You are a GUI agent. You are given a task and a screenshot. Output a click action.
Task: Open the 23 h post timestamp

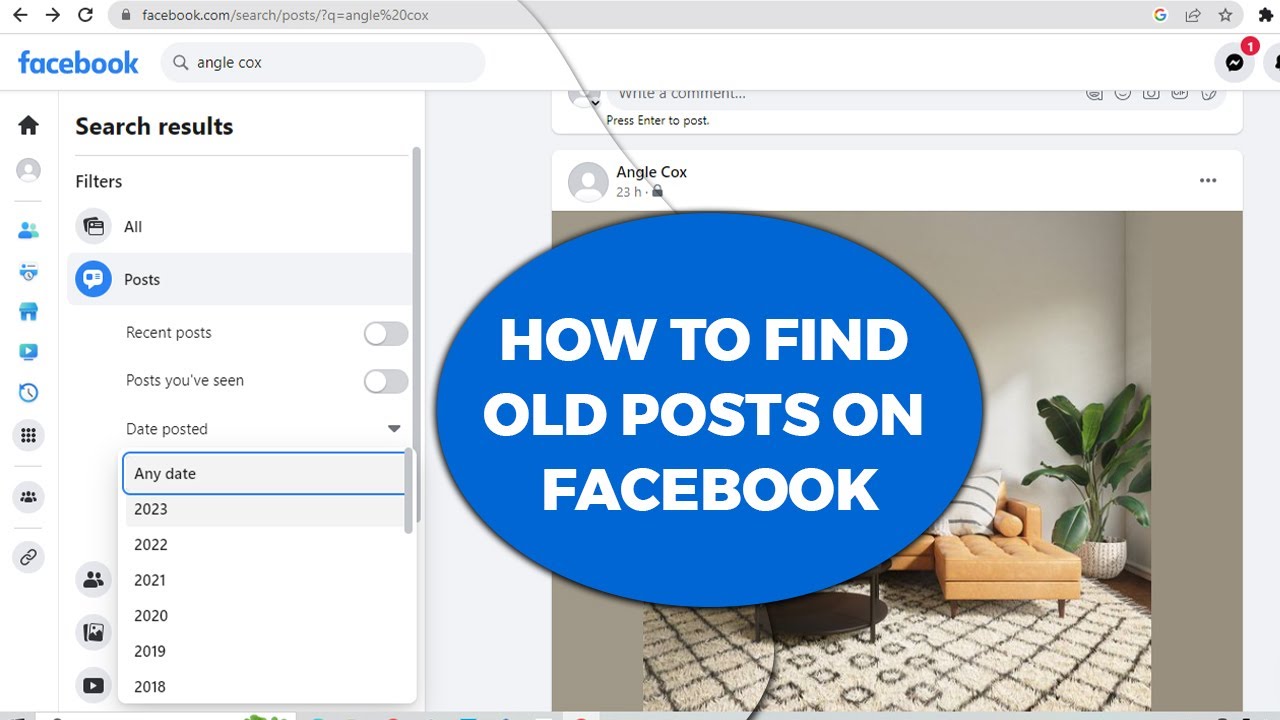pyautogui.click(x=629, y=192)
